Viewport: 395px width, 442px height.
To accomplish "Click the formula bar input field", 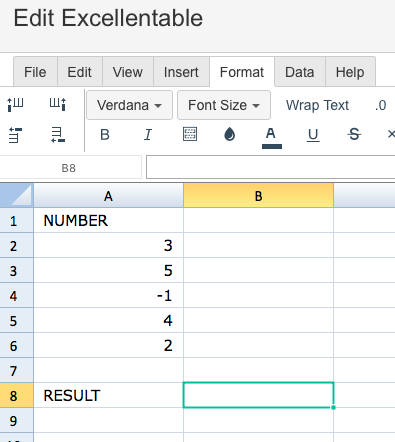I will (x=270, y=167).
